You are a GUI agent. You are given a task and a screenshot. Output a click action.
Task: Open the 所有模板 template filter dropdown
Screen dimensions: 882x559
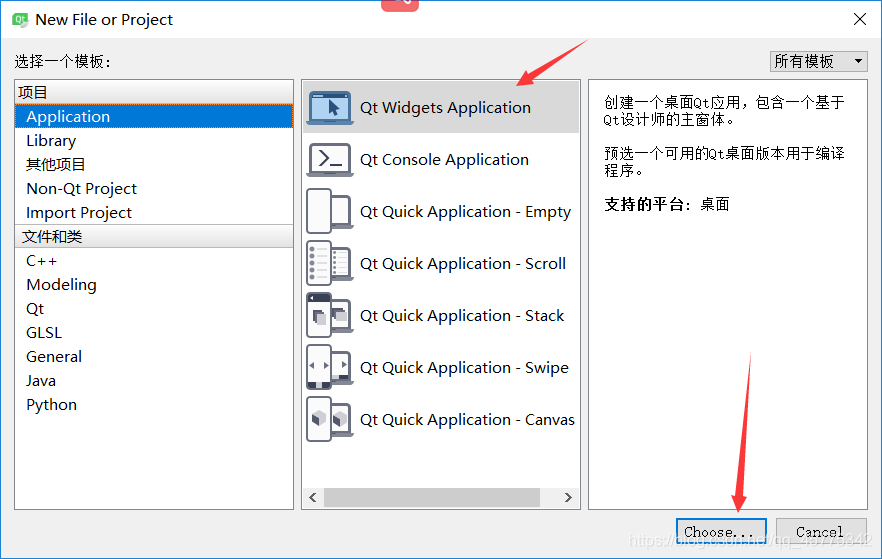(x=818, y=61)
